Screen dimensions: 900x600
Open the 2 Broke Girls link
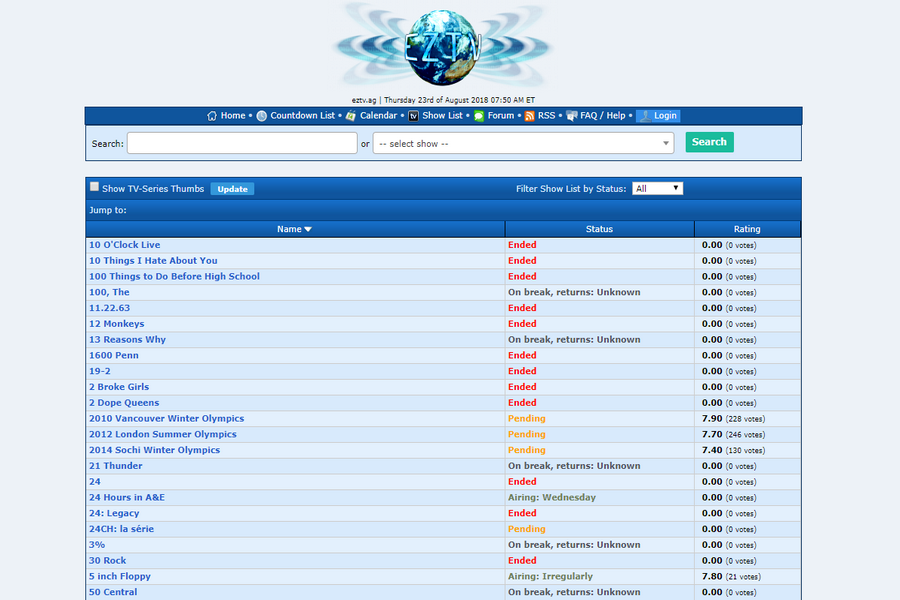[119, 387]
